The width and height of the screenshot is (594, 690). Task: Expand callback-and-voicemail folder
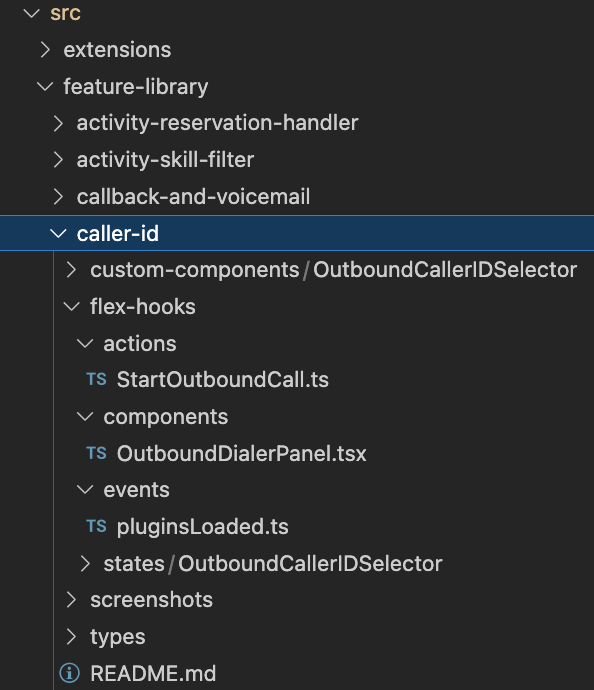[58, 197]
